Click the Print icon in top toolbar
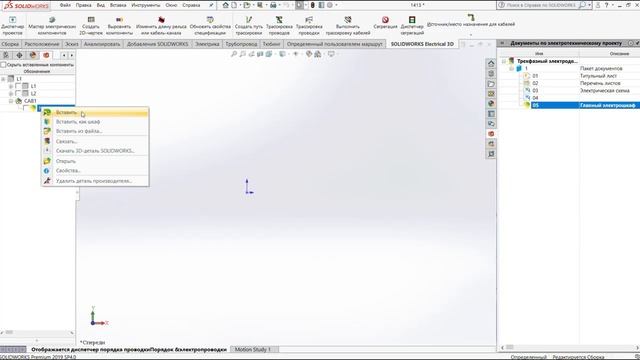 pyautogui.click(x=273, y=5)
